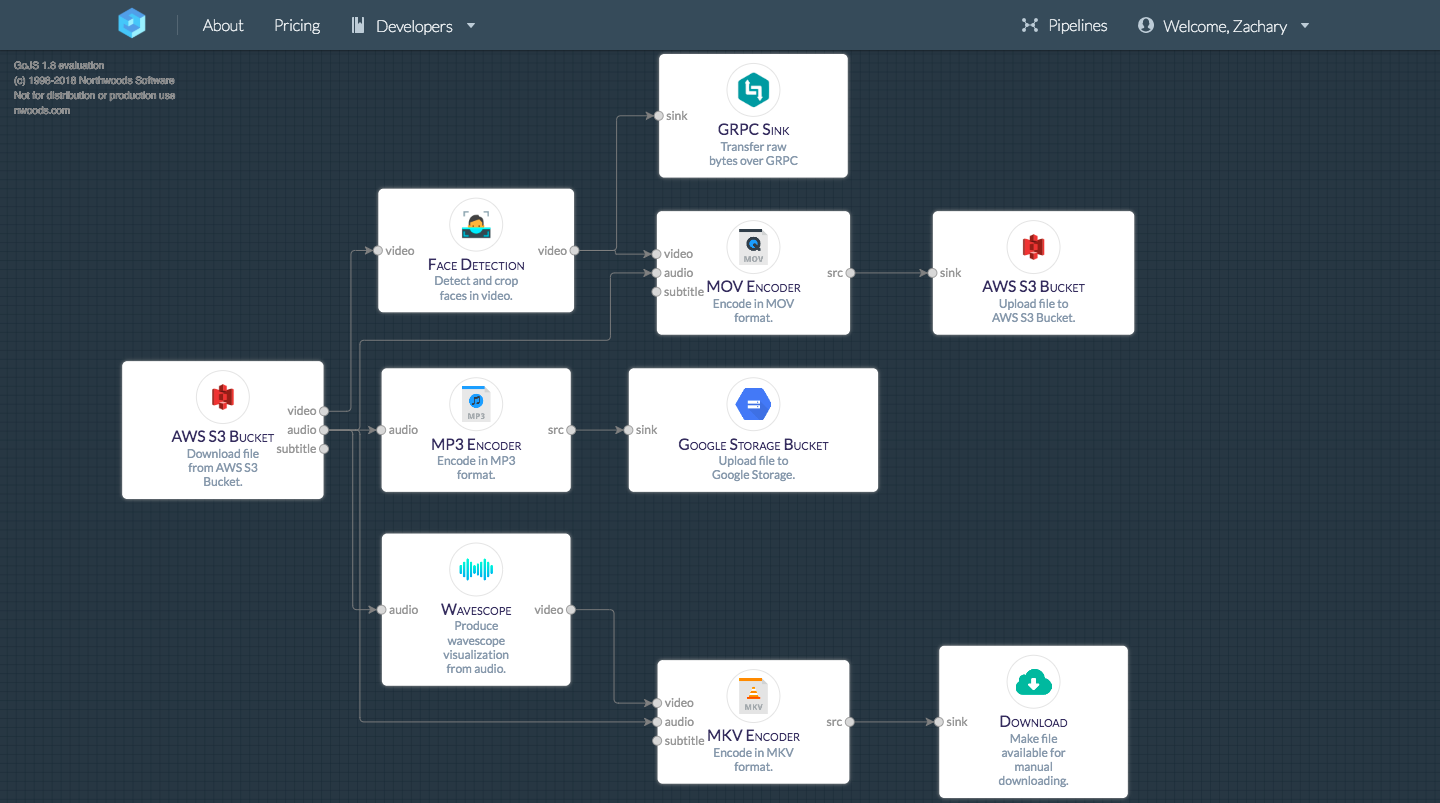Click "Encode in MOV format." description
Image resolution: width=1440 pixels, height=803 pixels.
tap(753, 310)
